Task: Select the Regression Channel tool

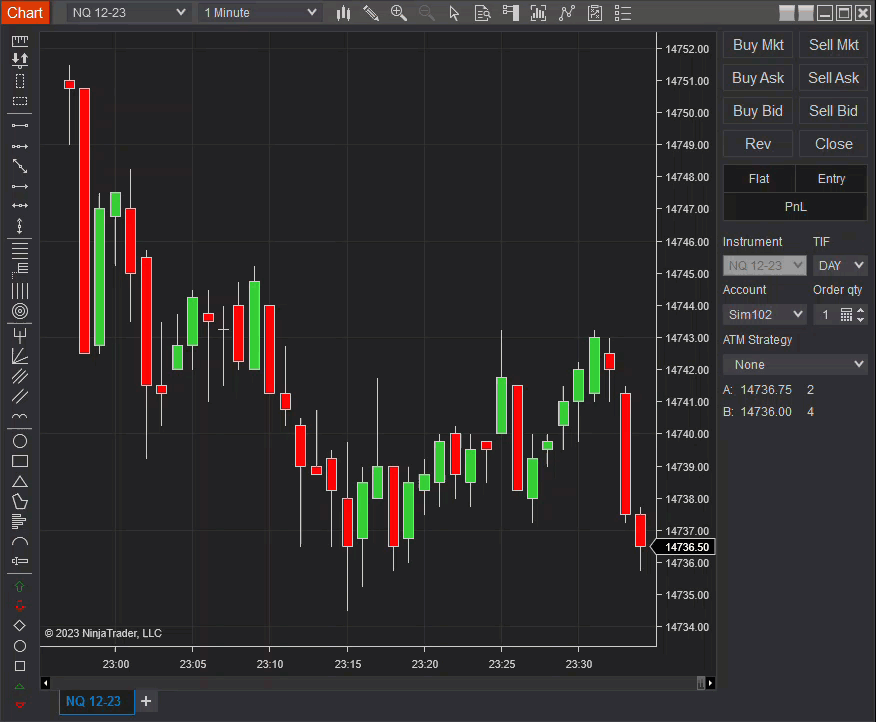Action: tap(20, 376)
